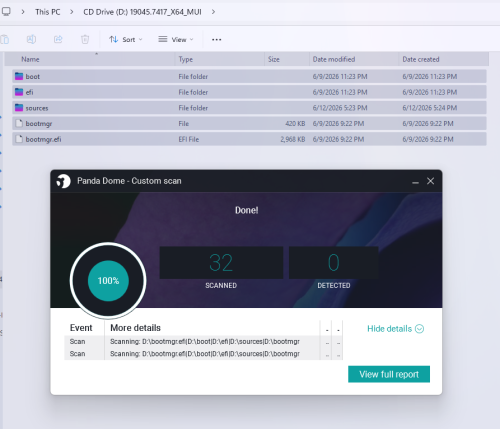Click sources modified date 6/12/2026 5:23 PM
Screen dimensions: 500x429
point(340,108)
